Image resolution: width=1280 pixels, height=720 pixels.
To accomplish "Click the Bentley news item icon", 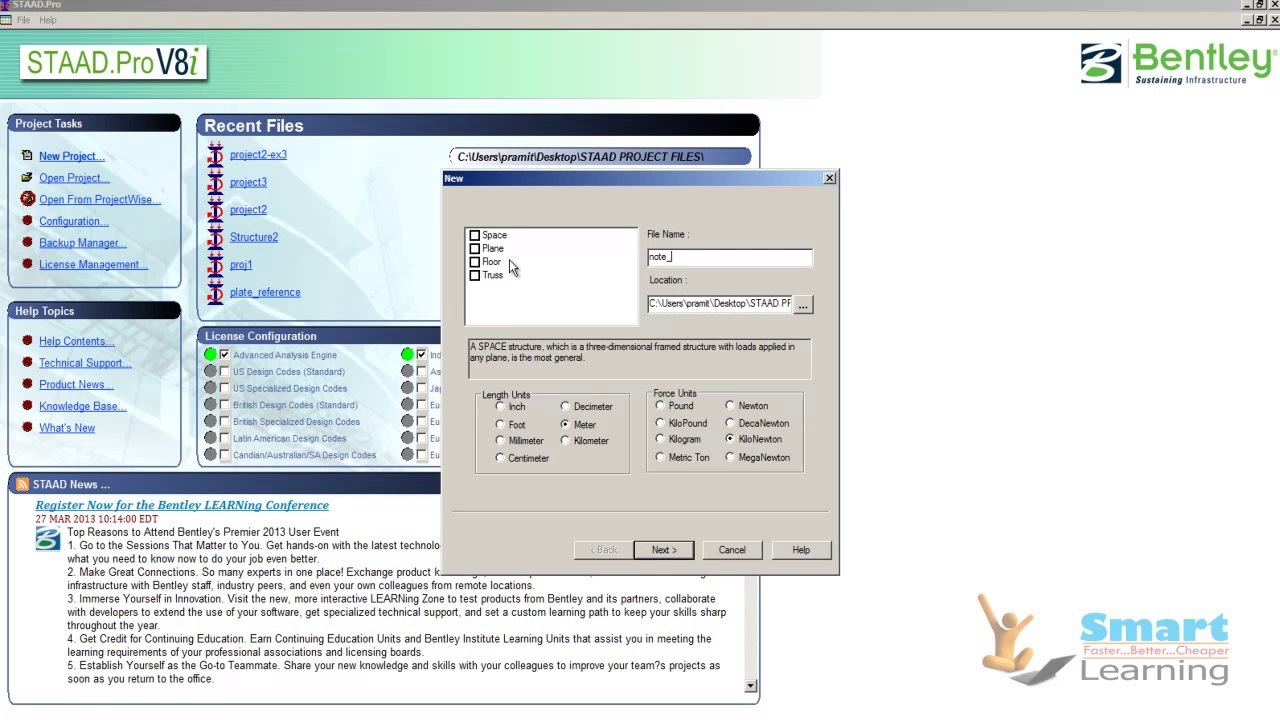I will [x=48, y=539].
